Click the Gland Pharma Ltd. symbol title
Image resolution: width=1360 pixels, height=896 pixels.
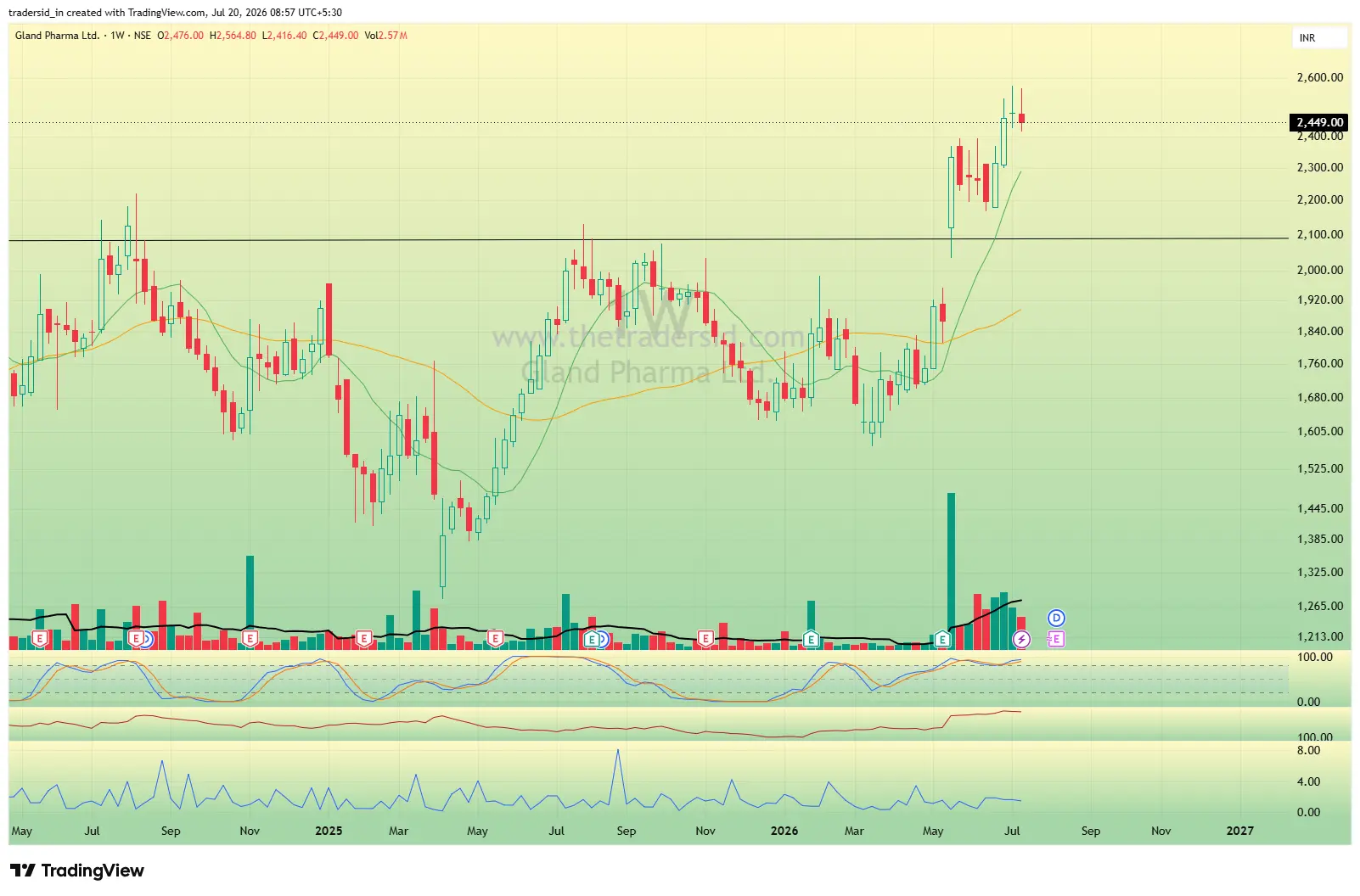57,36
